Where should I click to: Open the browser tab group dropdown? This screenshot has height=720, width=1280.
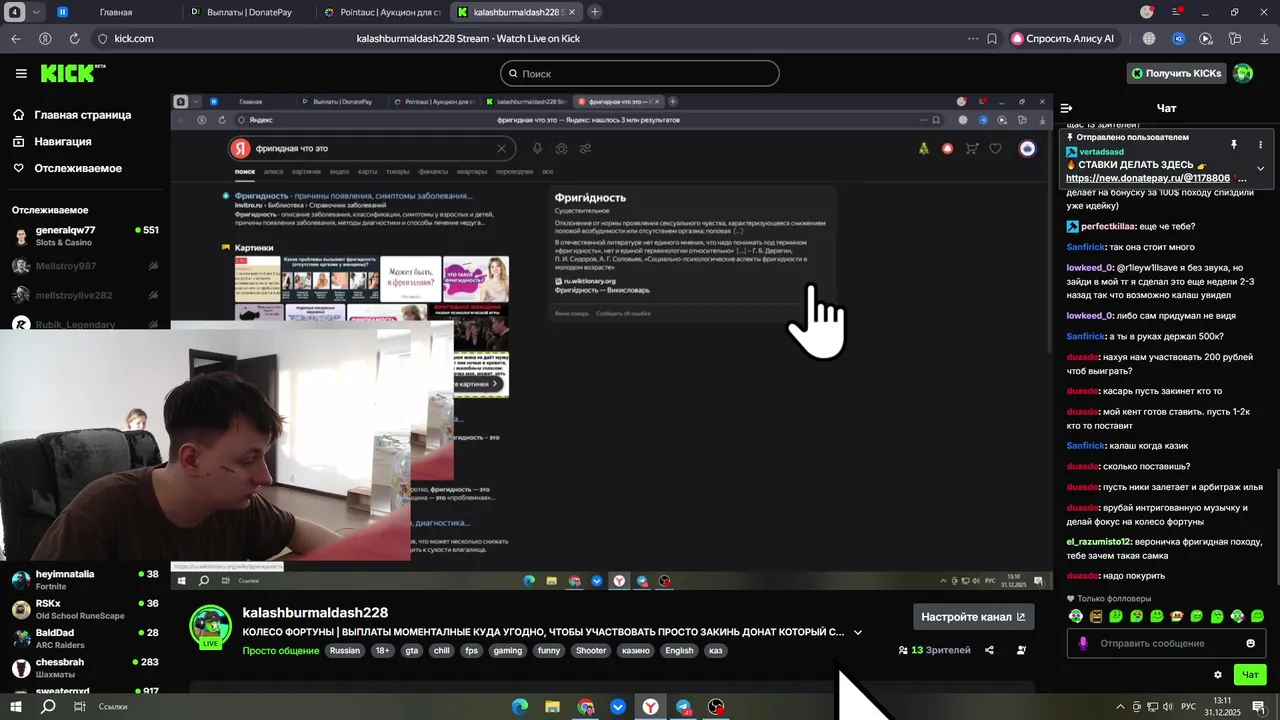pyautogui.click(x=37, y=12)
